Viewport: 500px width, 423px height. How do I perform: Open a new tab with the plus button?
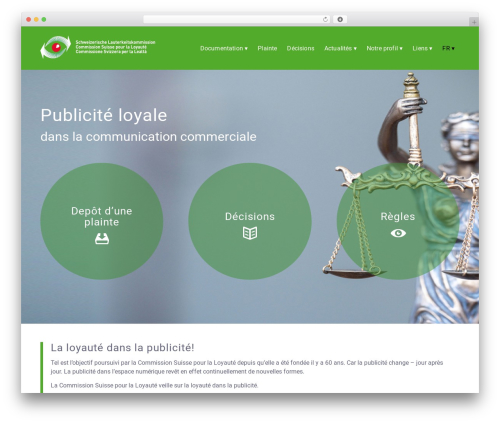[x=474, y=22]
